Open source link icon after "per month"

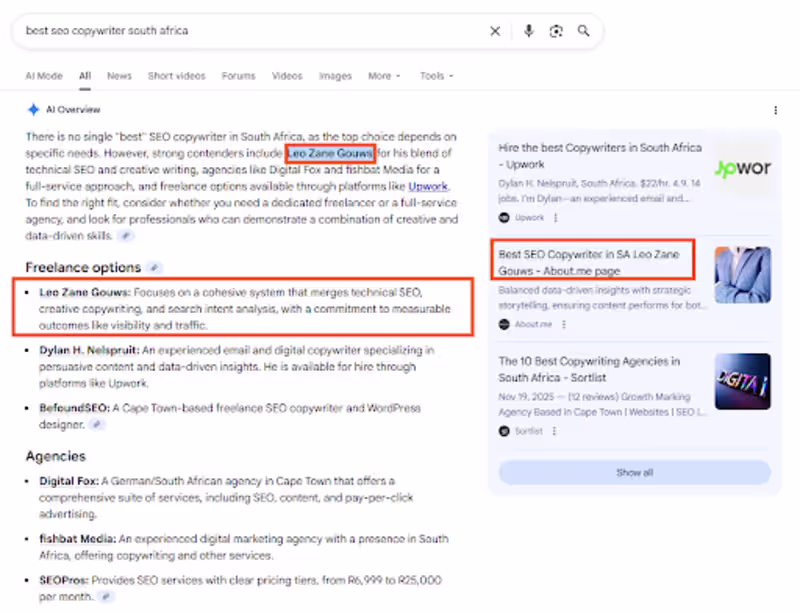pos(106,596)
